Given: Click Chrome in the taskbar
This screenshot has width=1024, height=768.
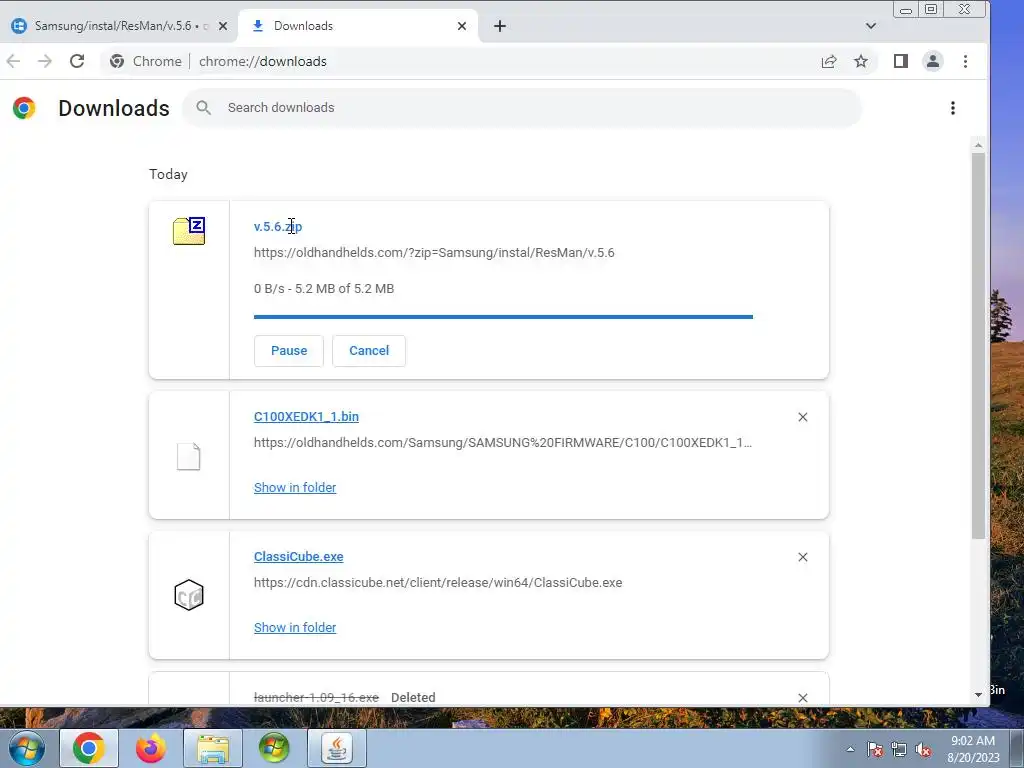Looking at the screenshot, I should pos(89,748).
